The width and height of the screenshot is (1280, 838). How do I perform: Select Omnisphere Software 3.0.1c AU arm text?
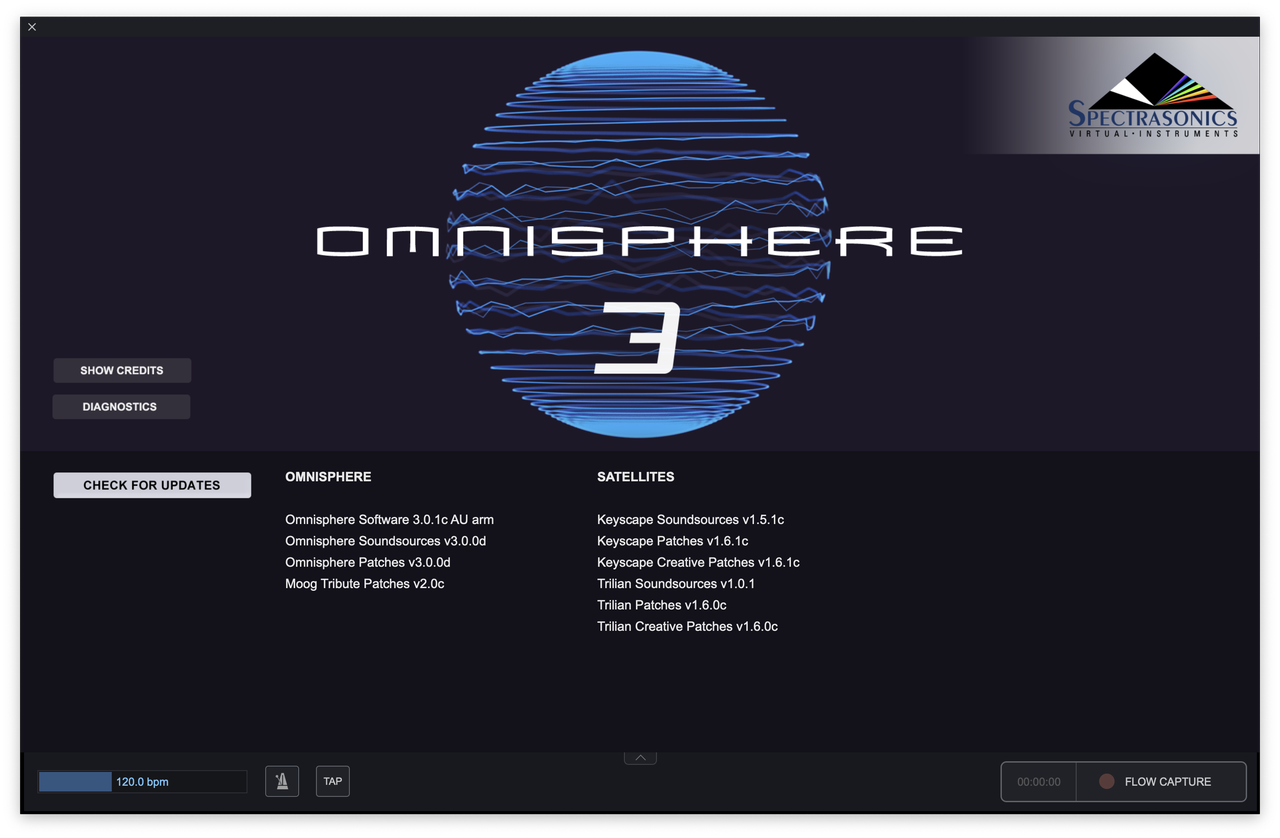[x=389, y=520]
